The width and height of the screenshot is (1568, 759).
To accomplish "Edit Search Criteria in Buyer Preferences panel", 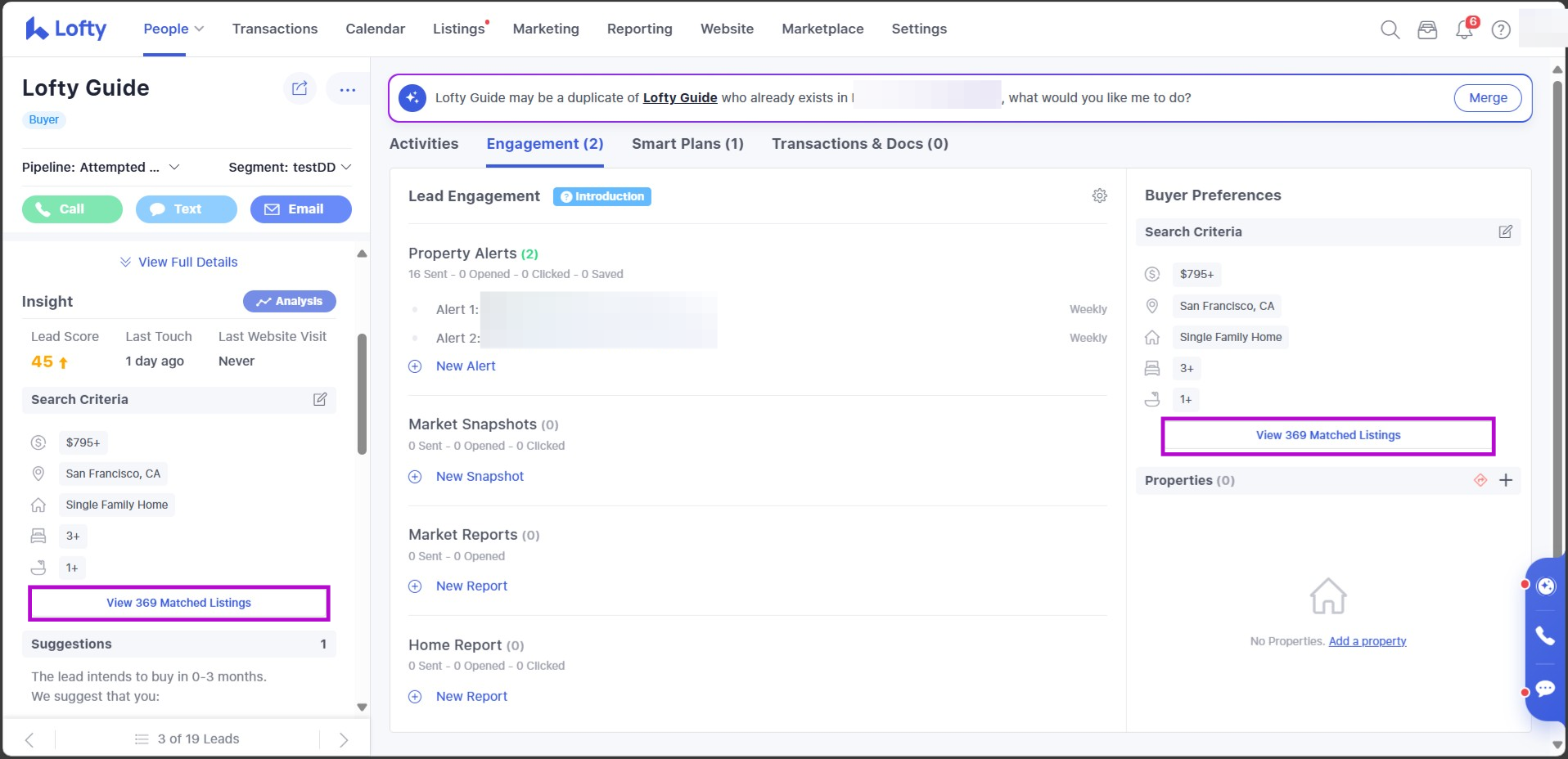I will tap(1505, 231).
